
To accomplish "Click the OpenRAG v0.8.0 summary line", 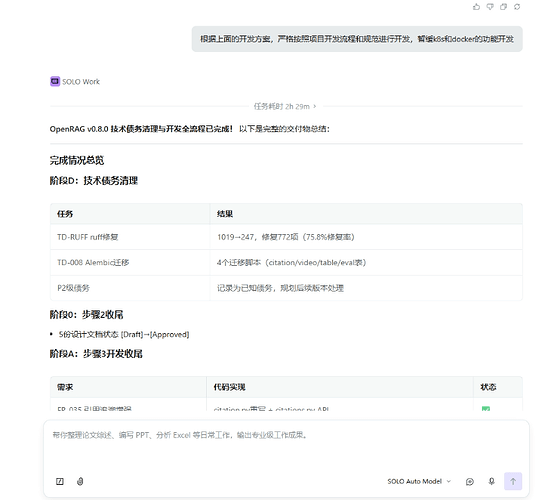I will pyautogui.click(x=190, y=129).
